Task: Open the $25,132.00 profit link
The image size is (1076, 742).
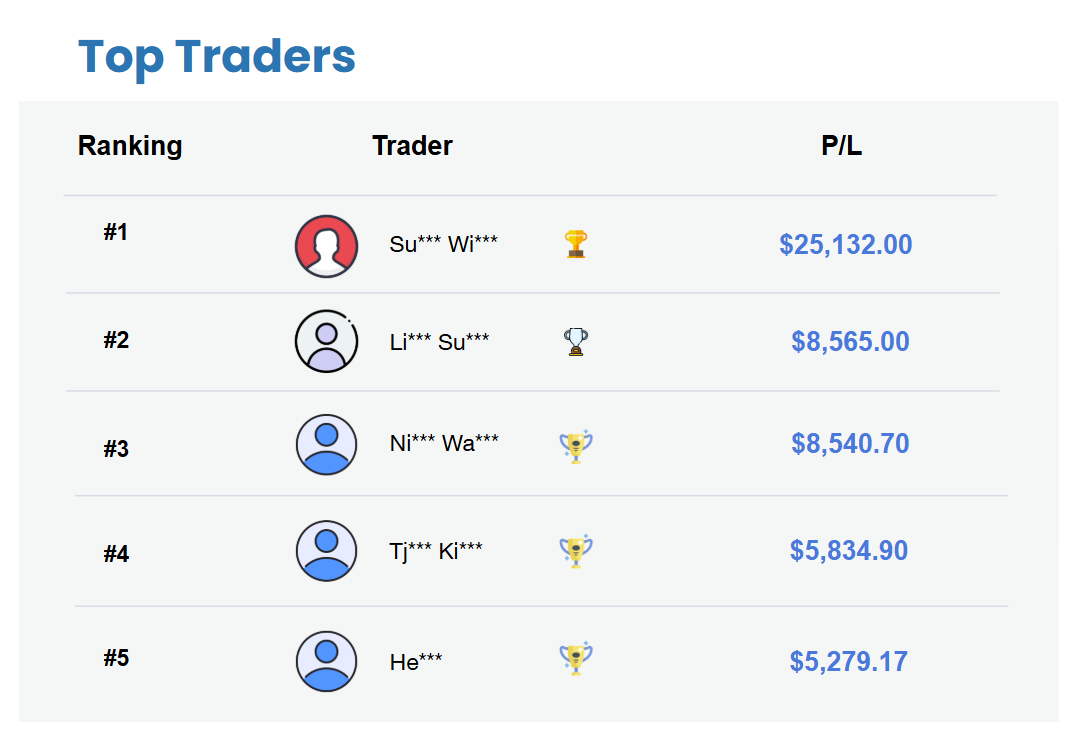Action: coord(846,244)
